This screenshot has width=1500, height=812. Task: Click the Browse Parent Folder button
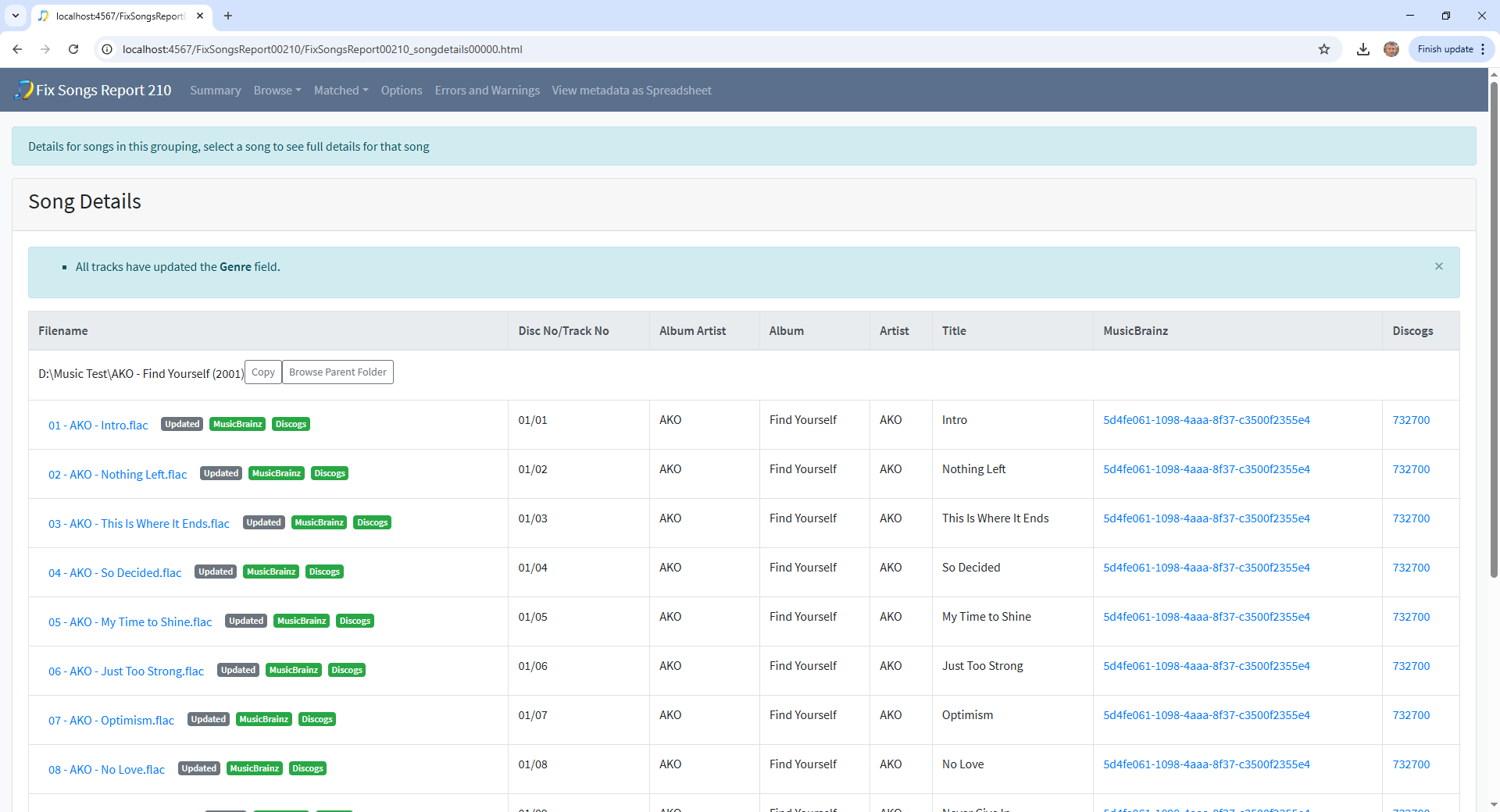[337, 372]
